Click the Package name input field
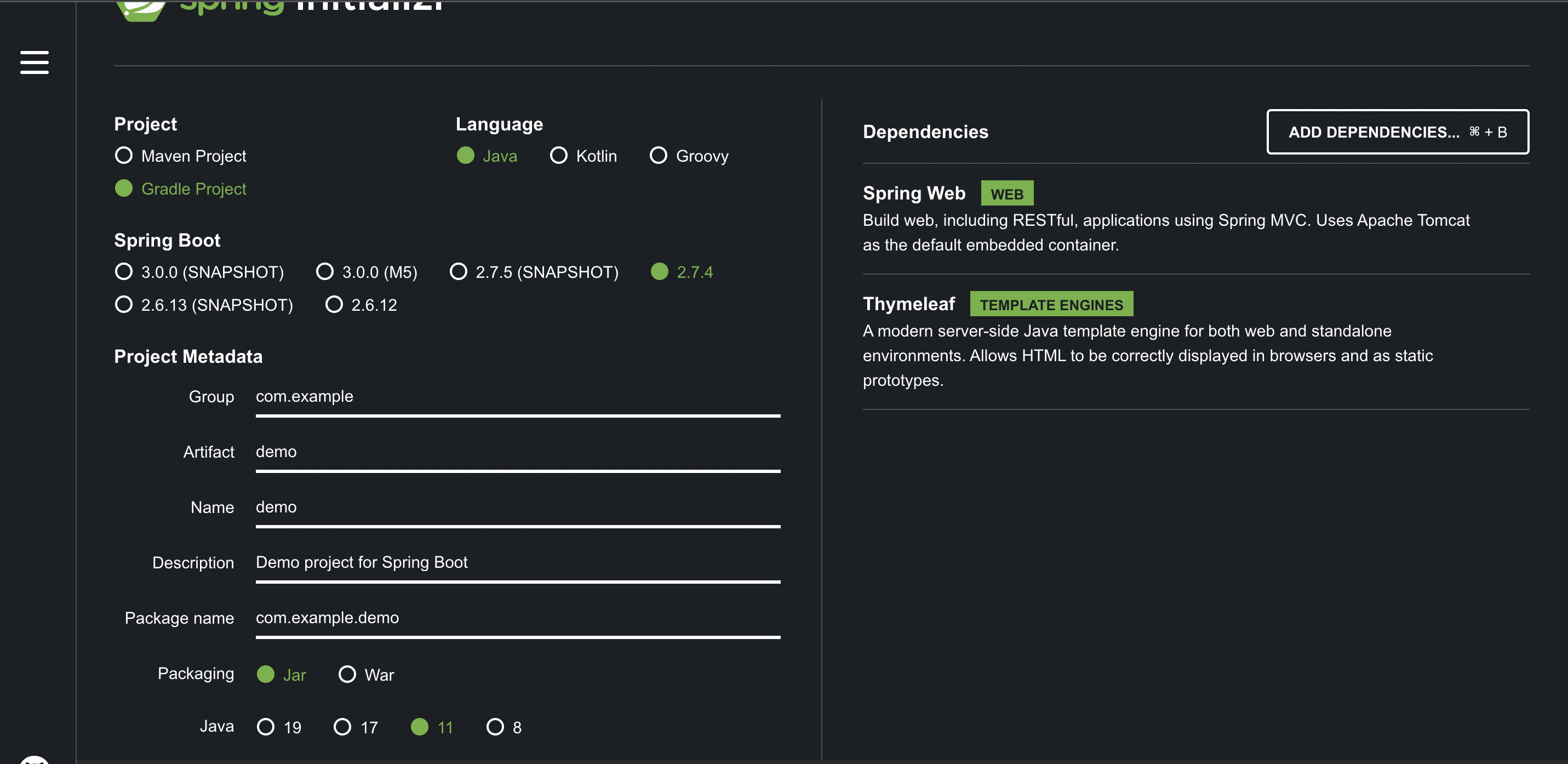Screen dimensions: 1568x764 coord(518,619)
